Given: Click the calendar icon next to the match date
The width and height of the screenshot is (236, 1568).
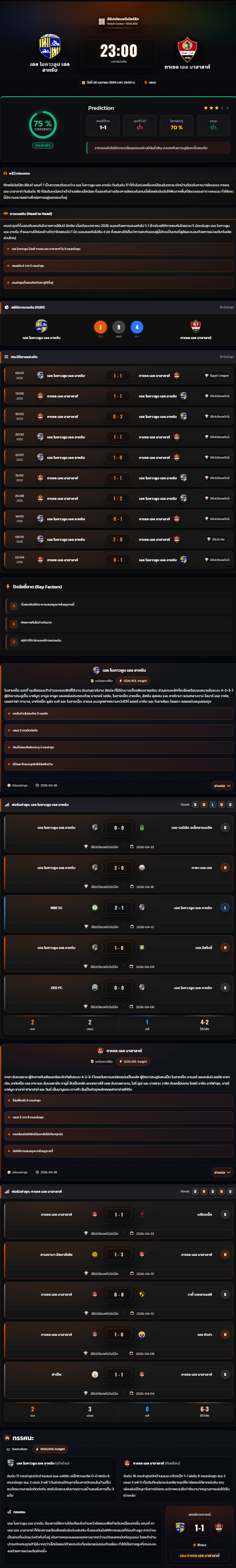Looking at the screenshot, I should coord(84,82).
